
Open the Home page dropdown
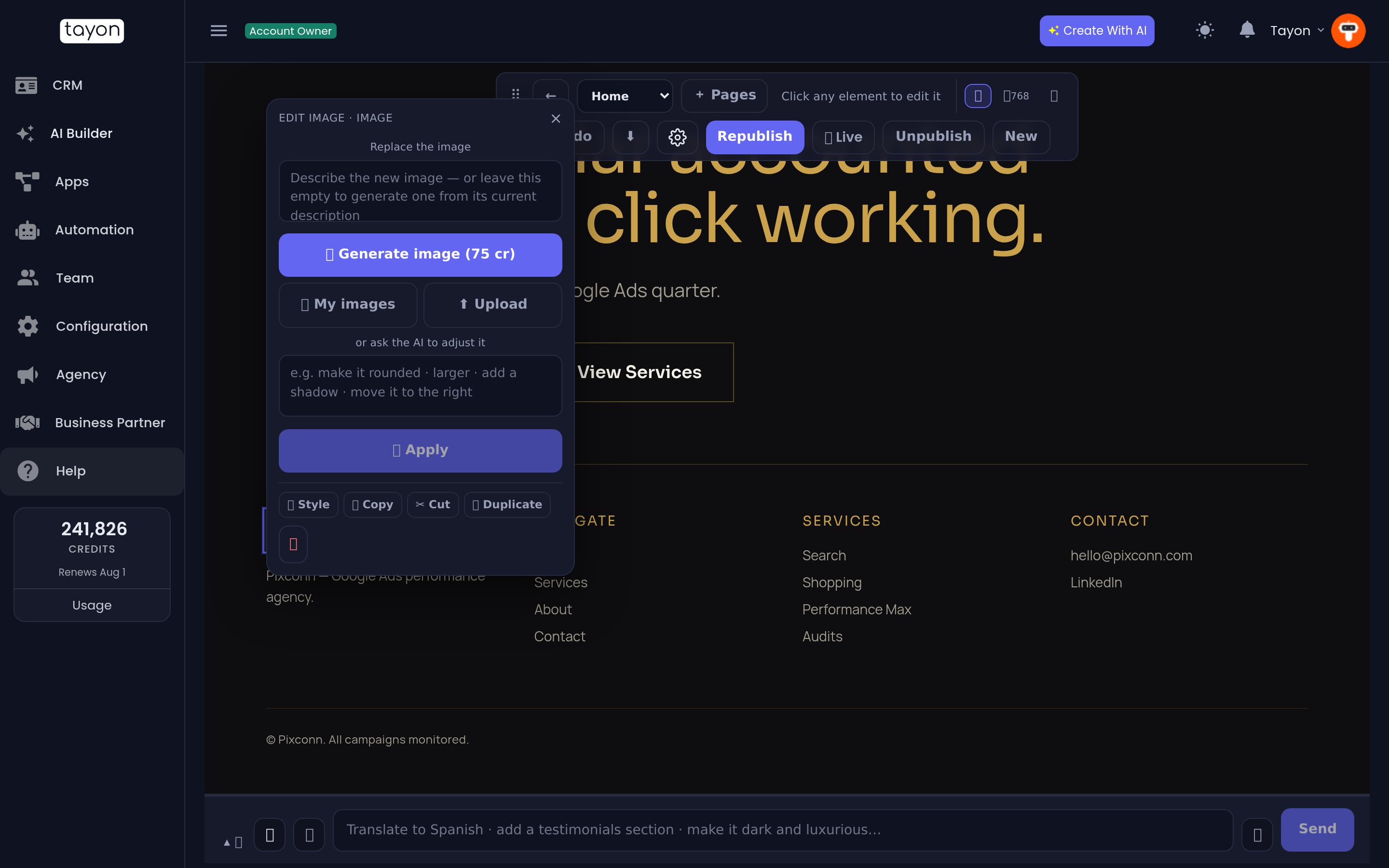(x=625, y=96)
